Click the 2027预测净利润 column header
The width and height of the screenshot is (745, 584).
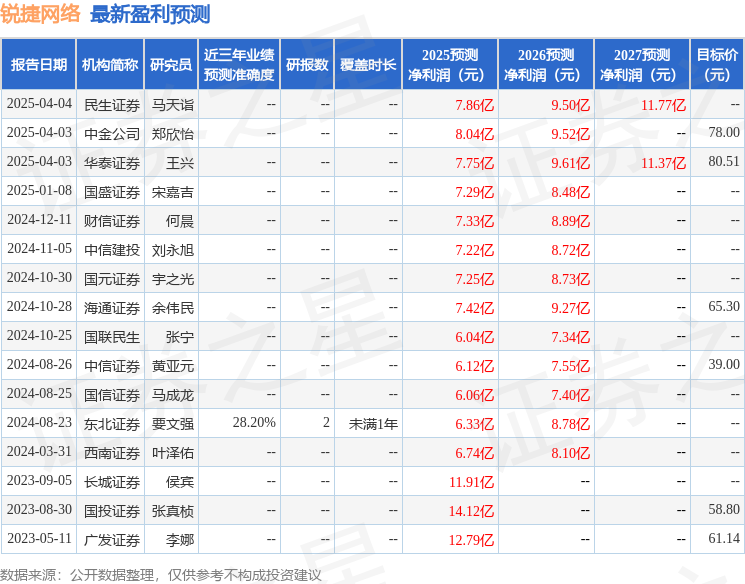tap(642, 64)
